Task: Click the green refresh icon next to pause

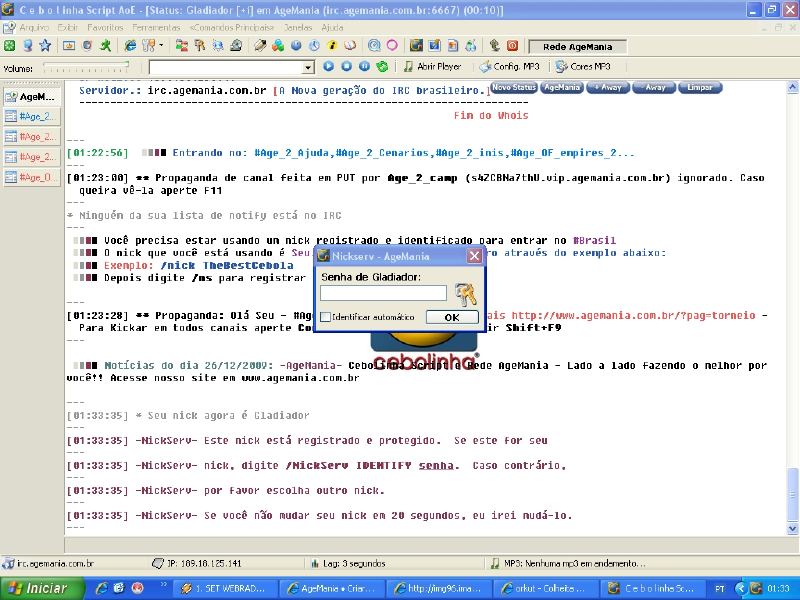Action: pos(382,66)
